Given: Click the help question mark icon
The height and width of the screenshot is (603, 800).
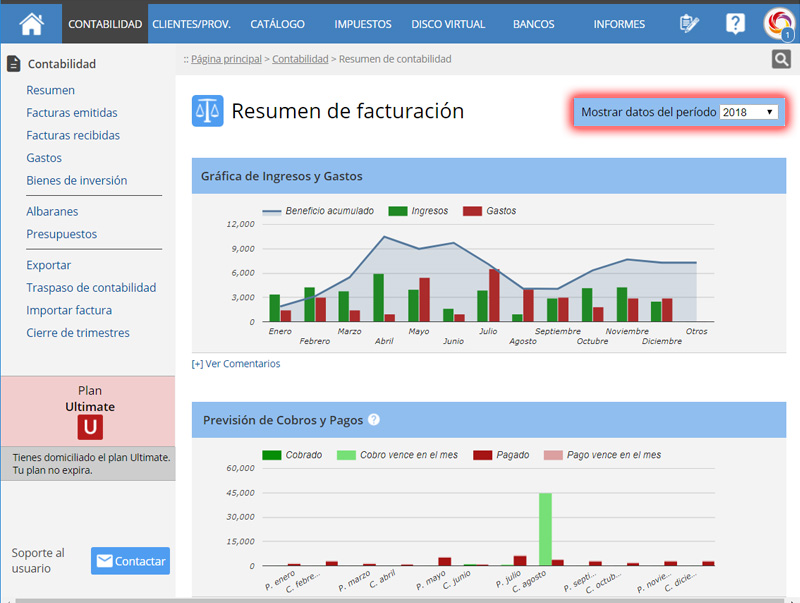Looking at the screenshot, I should point(735,23).
